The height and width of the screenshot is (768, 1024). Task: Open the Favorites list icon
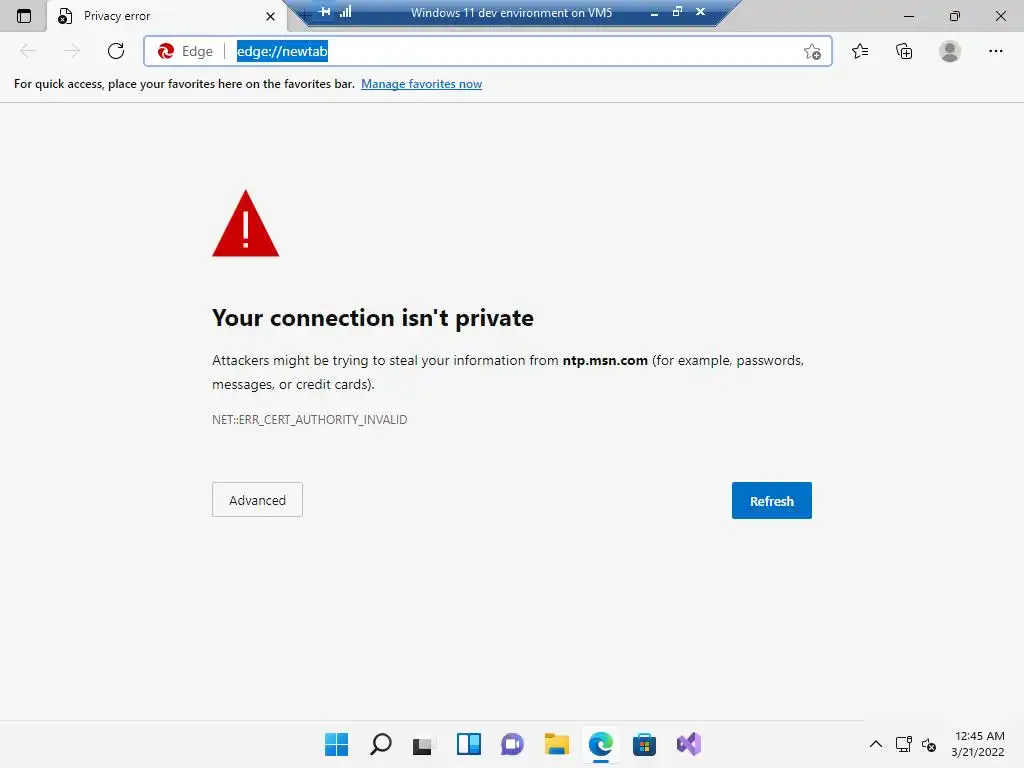pos(860,51)
